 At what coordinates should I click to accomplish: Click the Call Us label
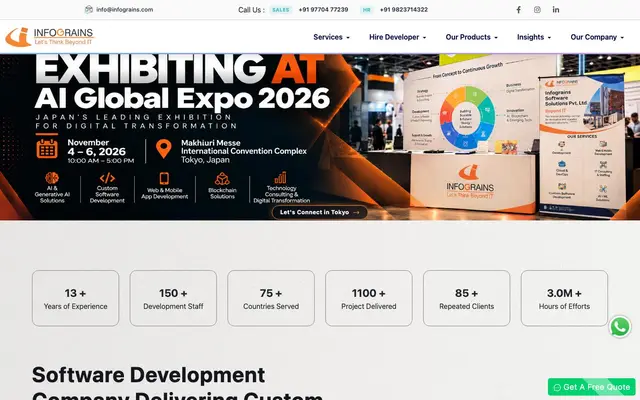[251, 10]
